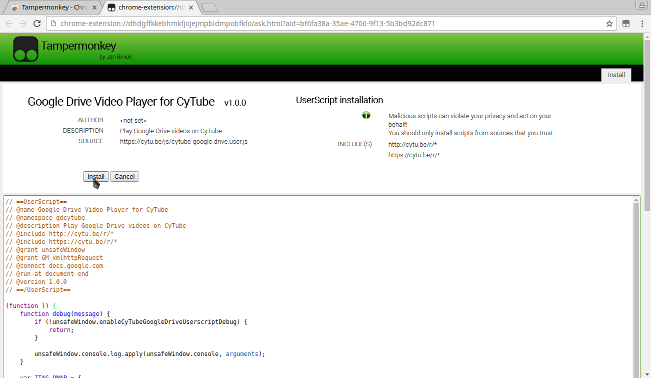
Task: Click the address bar URL field
Action: (330, 24)
